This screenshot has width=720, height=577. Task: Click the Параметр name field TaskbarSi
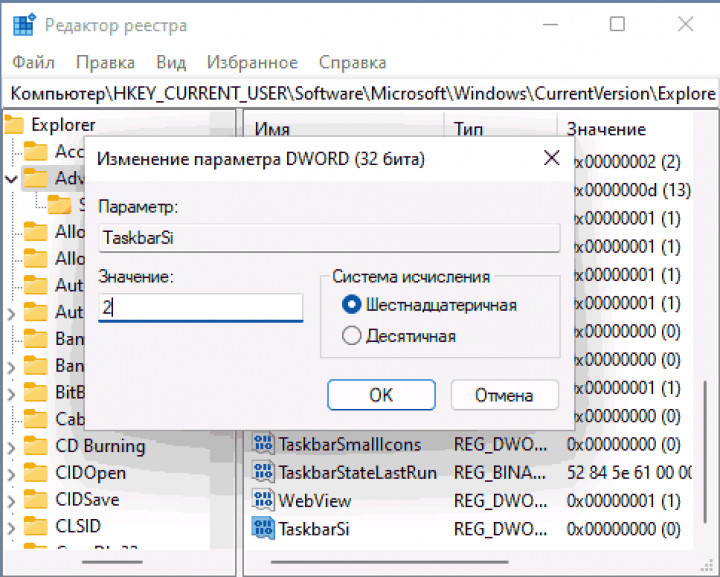click(329, 238)
